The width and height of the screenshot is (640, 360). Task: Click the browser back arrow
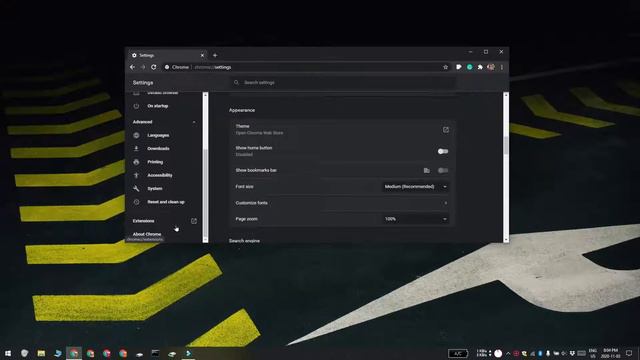pyautogui.click(x=132, y=67)
